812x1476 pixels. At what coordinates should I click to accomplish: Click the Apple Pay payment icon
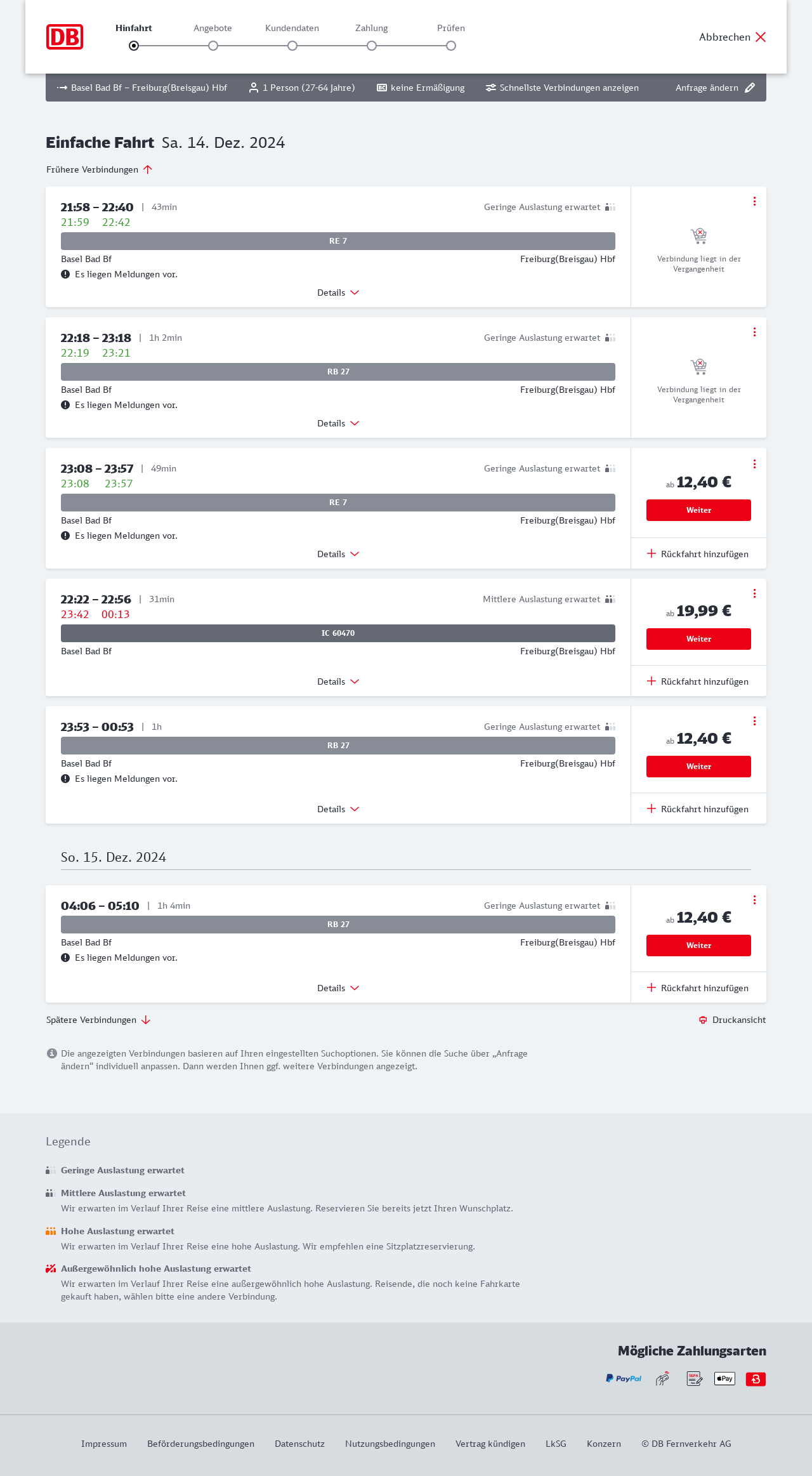click(x=724, y=1378)
